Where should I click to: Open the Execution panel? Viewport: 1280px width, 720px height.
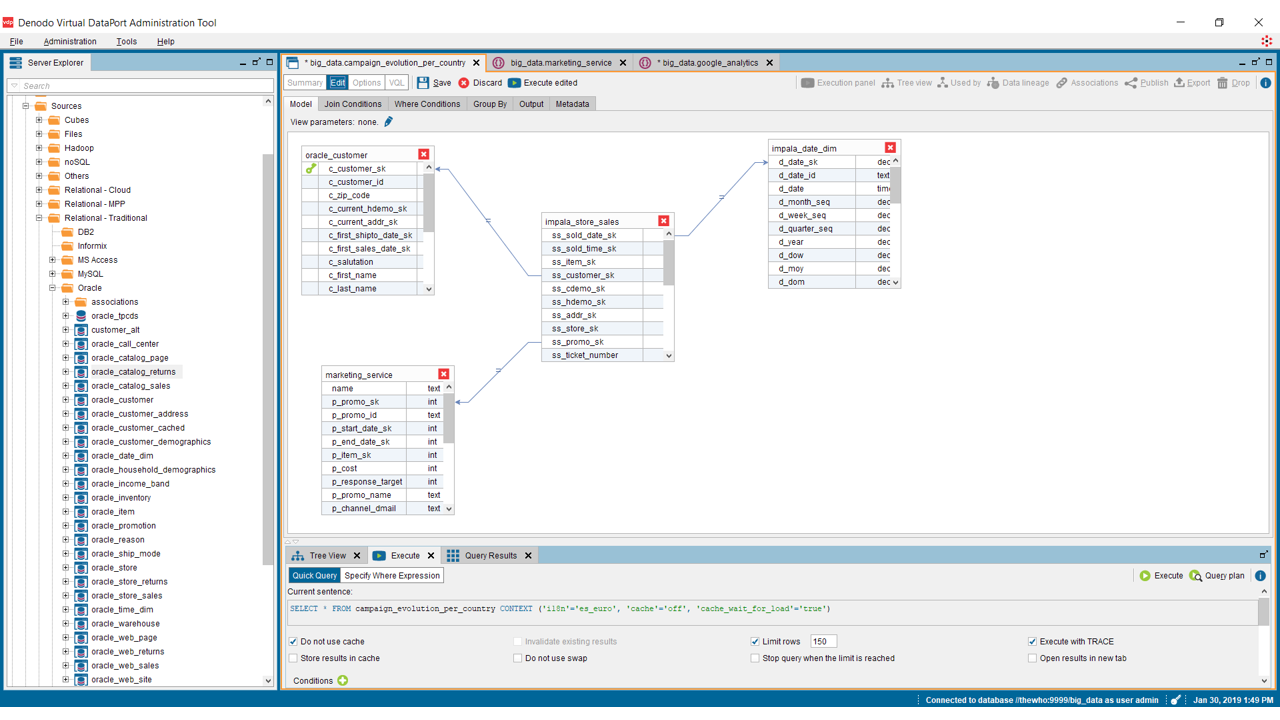pyautogui.click(x=838, y=83)
